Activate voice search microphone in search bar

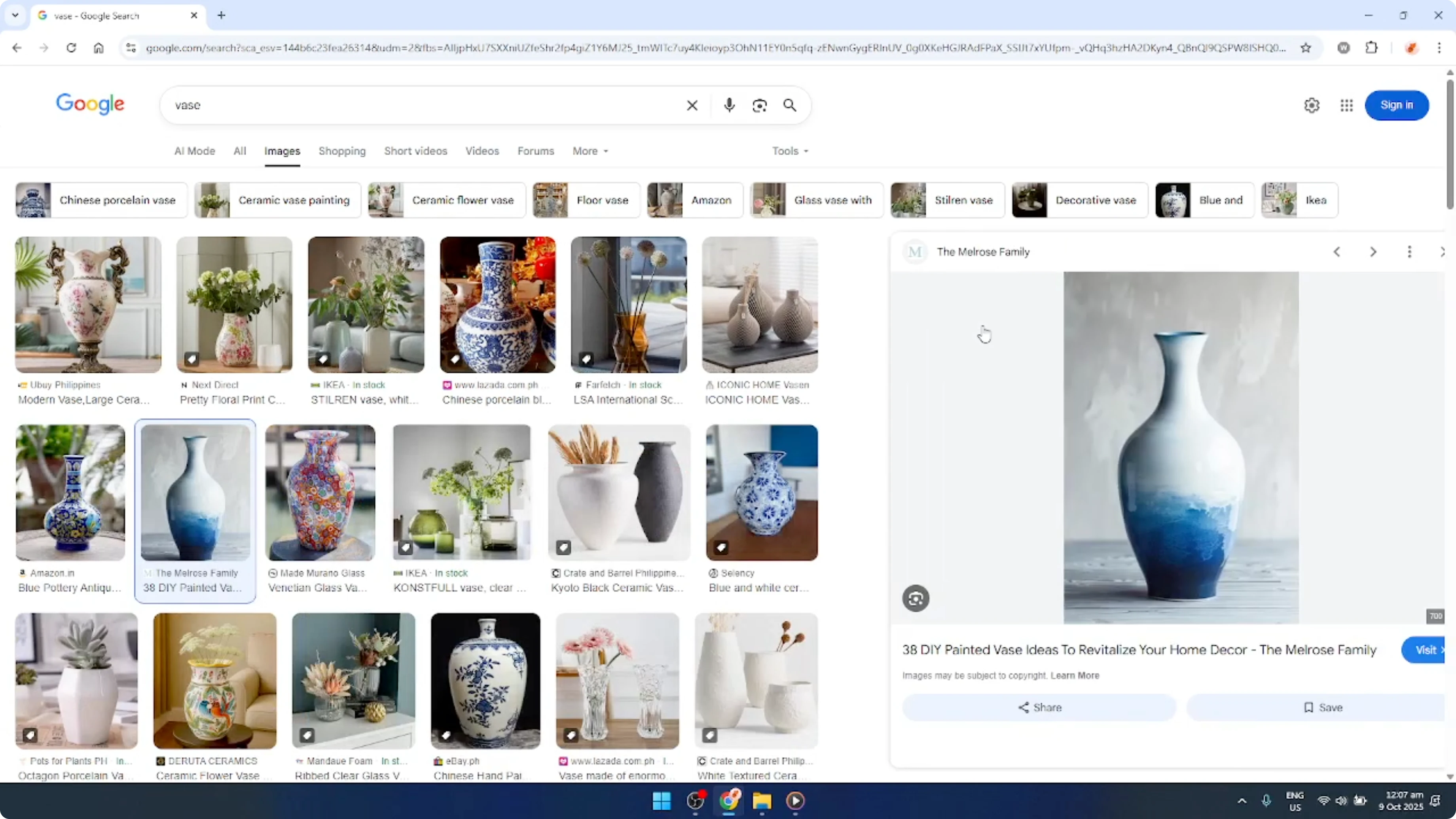point(729,105)
